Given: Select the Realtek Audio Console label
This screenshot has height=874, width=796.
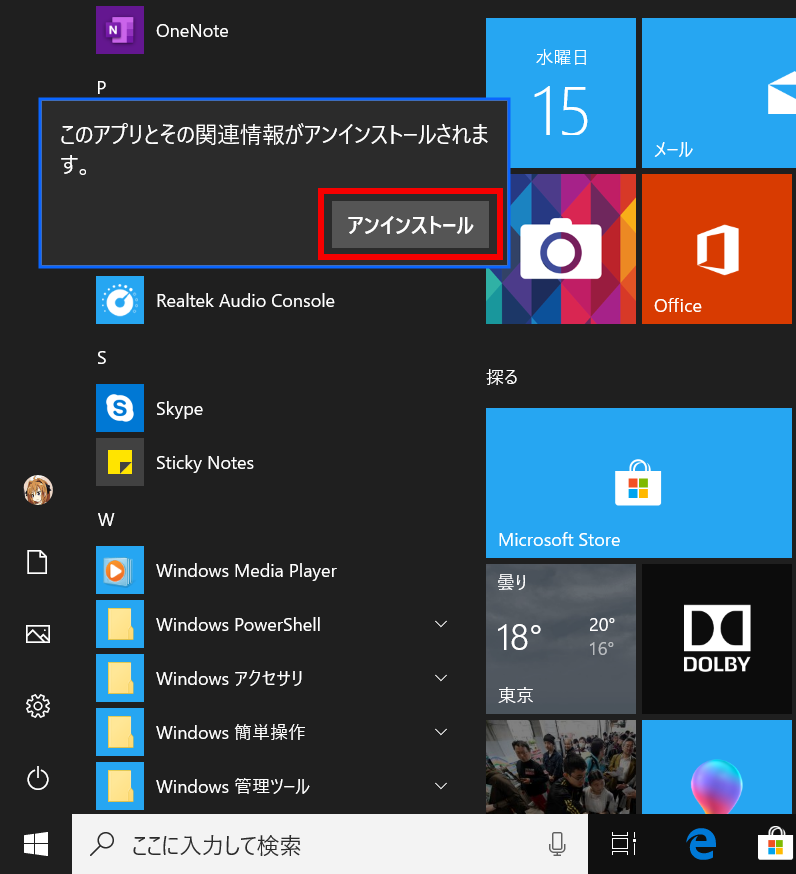Looking at the screenshot, I should pyautogui.click(x=245, y=300).
